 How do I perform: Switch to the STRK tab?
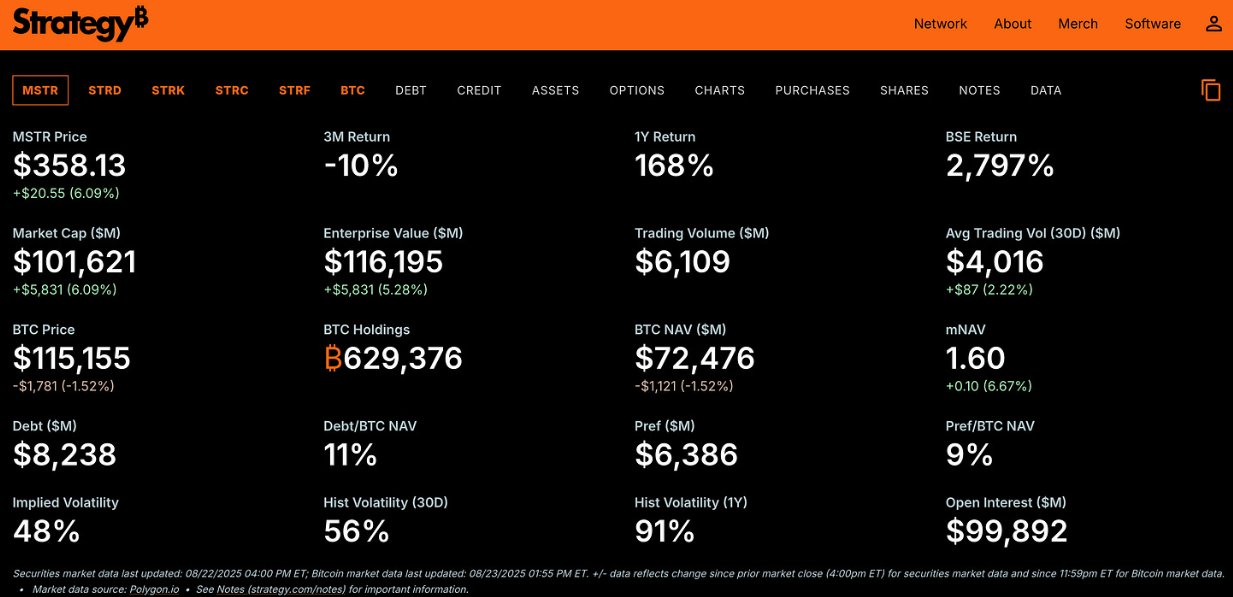pos(168,90)
